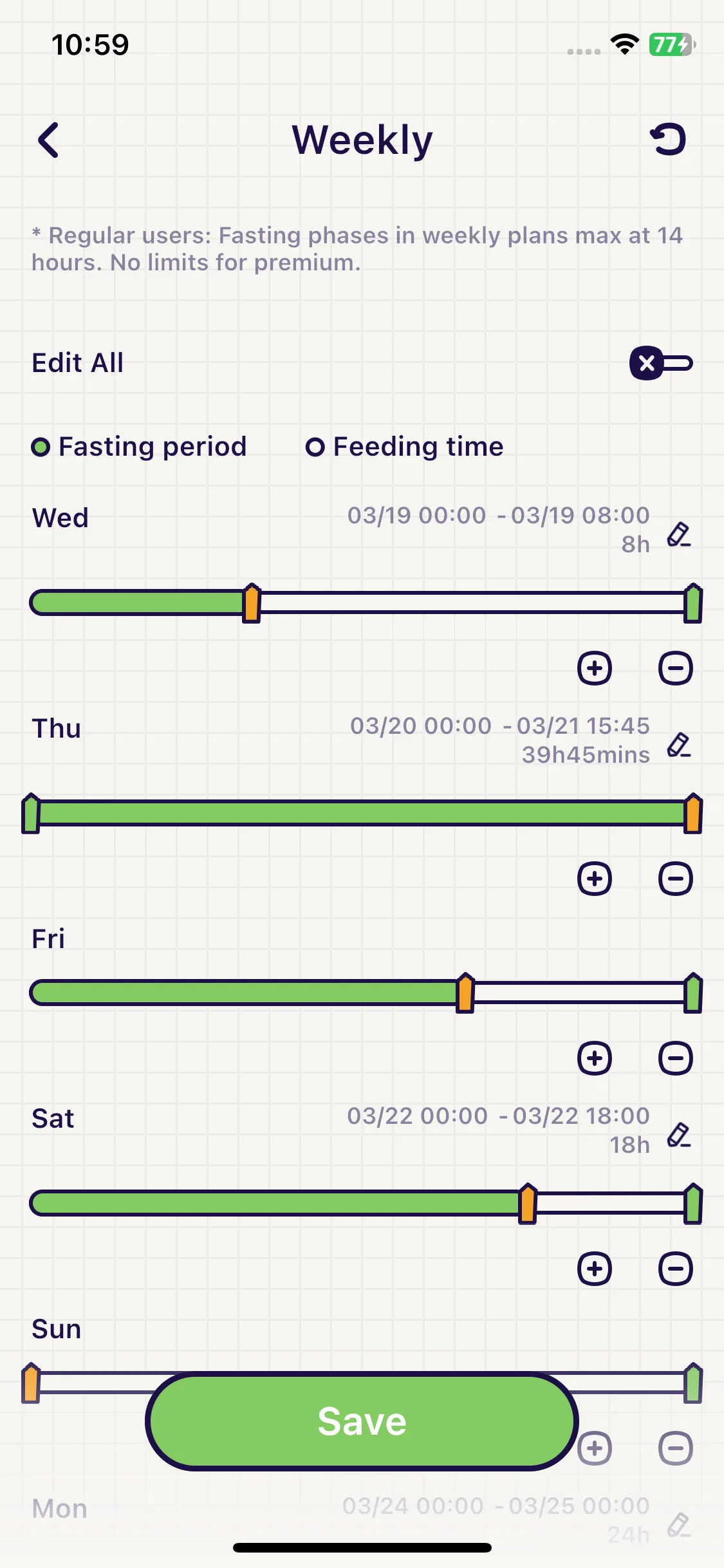Click the orange handle on Fri slider
Screen dimensions: 724x1568
465,993
